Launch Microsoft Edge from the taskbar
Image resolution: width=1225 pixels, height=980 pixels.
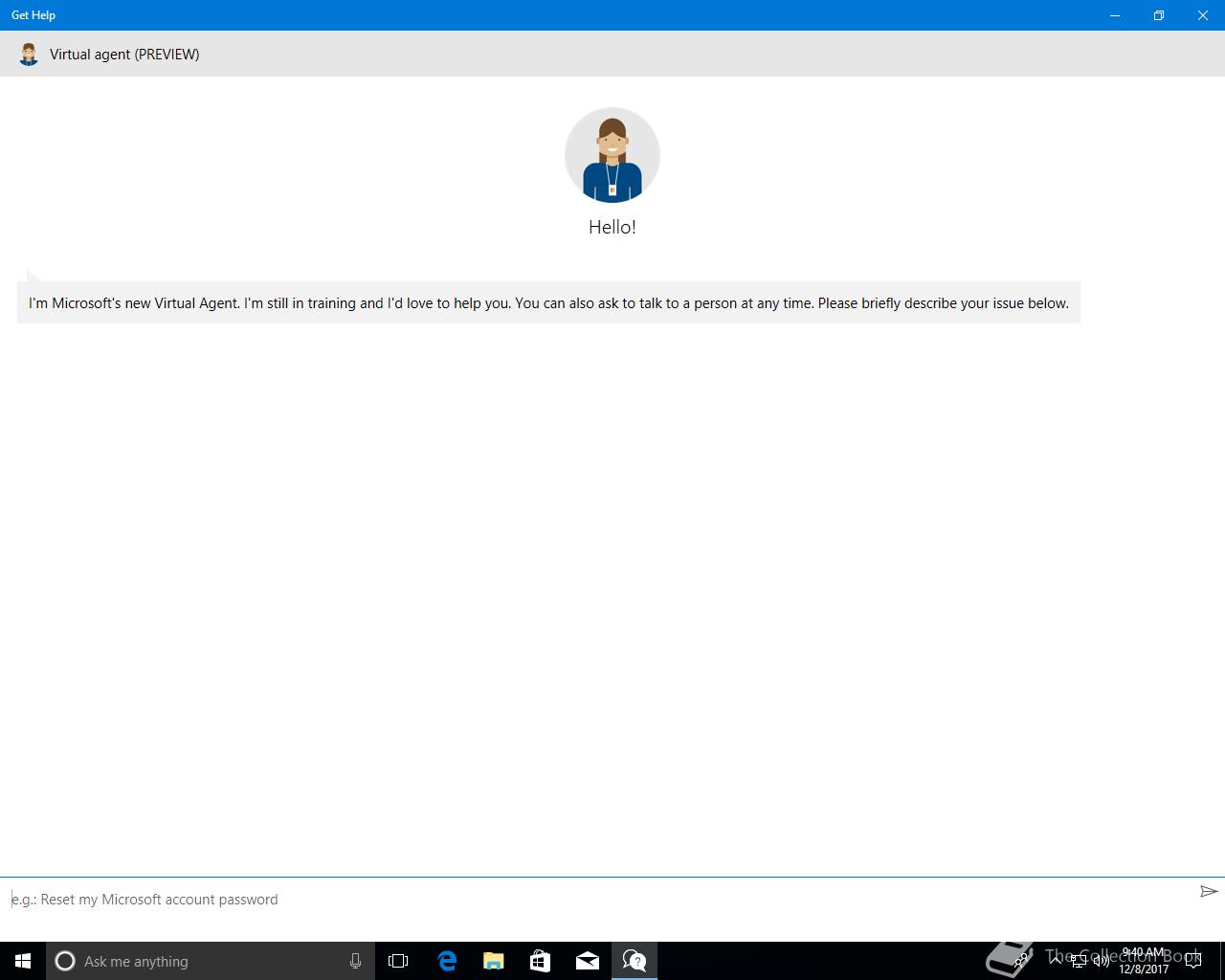point(446,961)
